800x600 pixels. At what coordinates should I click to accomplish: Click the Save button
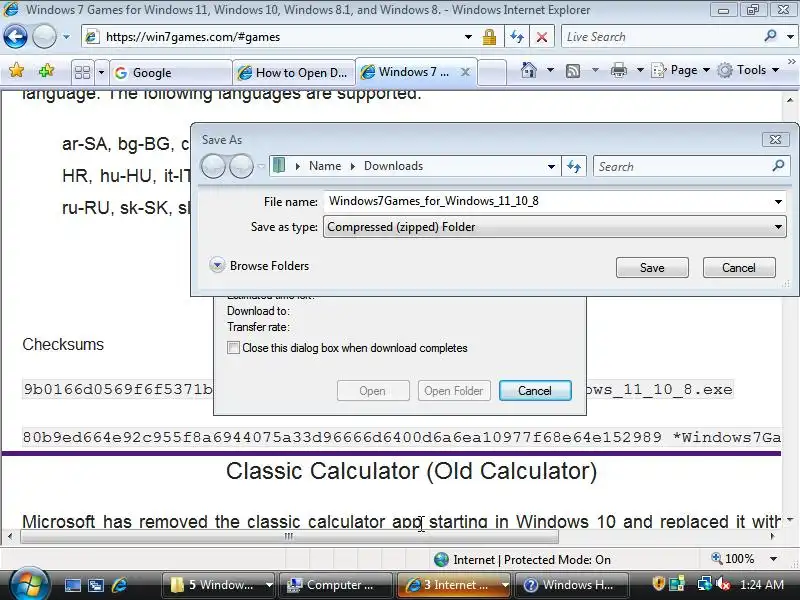(652, 268)
